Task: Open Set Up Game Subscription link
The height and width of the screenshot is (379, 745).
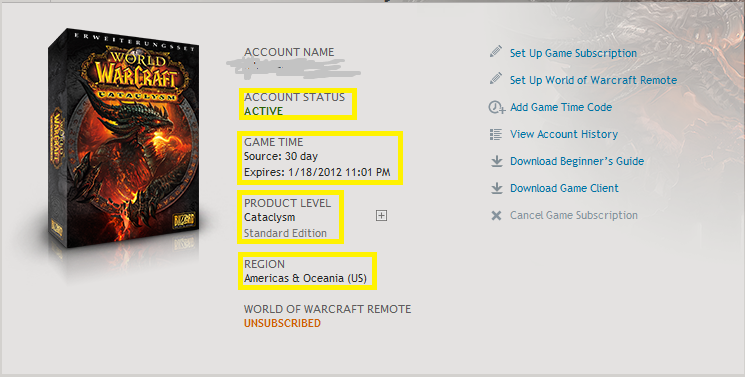Action: click(x=573, y=53)
